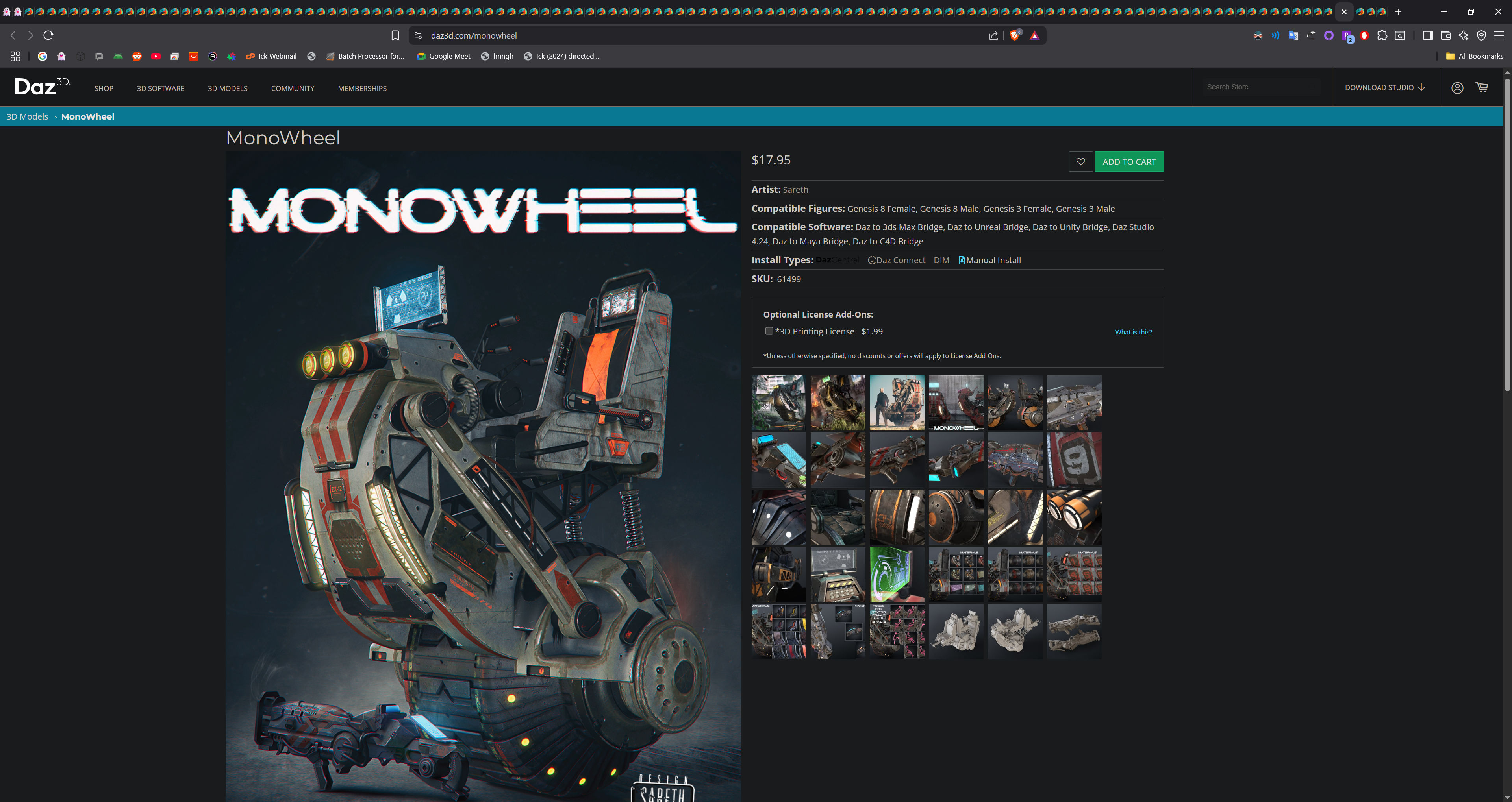
Task: Open the hnngh bookmark
Action: click(497, 56)
